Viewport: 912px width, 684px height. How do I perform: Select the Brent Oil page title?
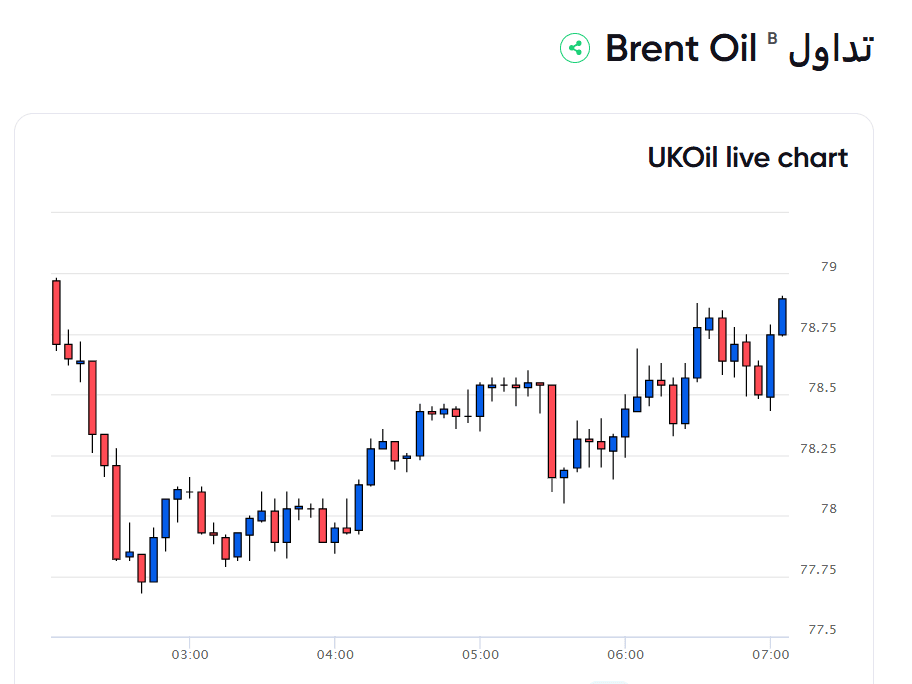(x=681, y=48)
